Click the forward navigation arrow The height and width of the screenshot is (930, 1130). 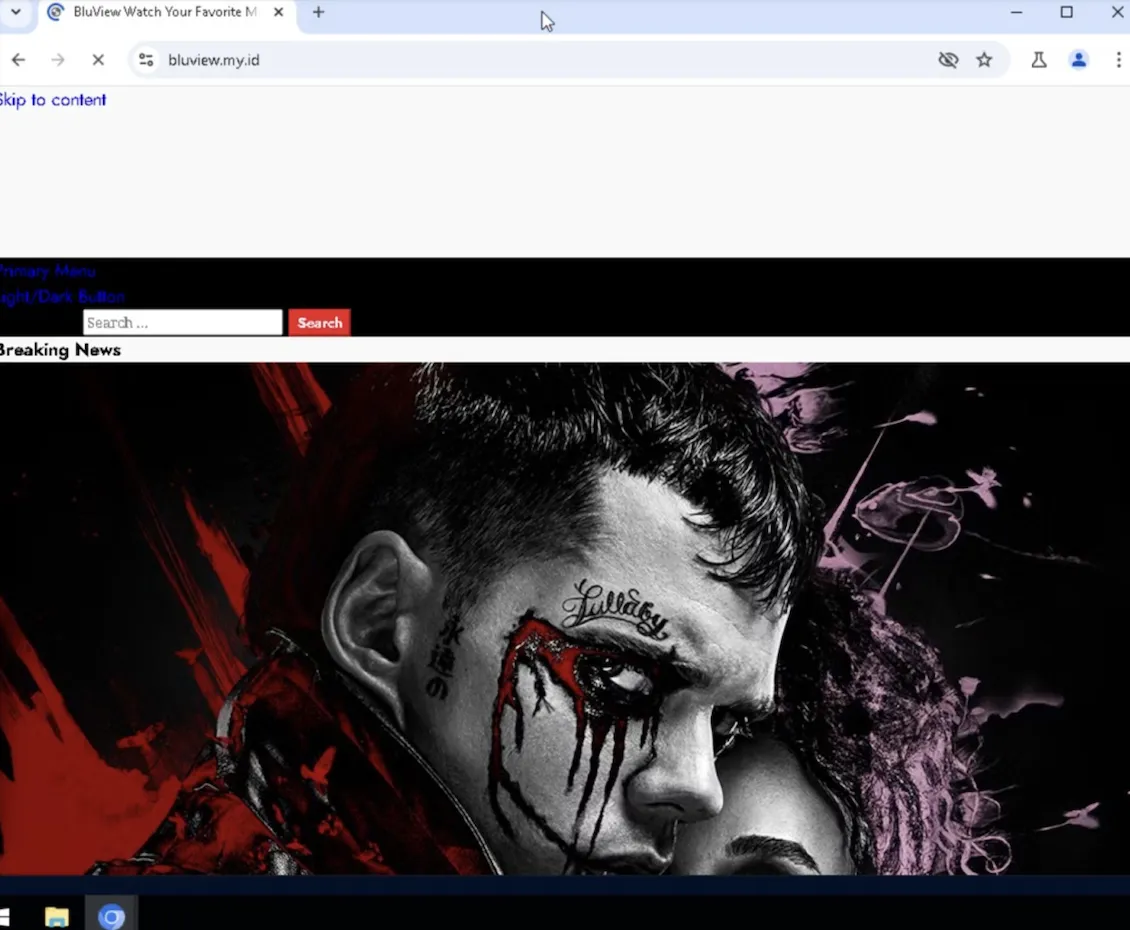click(58, 60)
